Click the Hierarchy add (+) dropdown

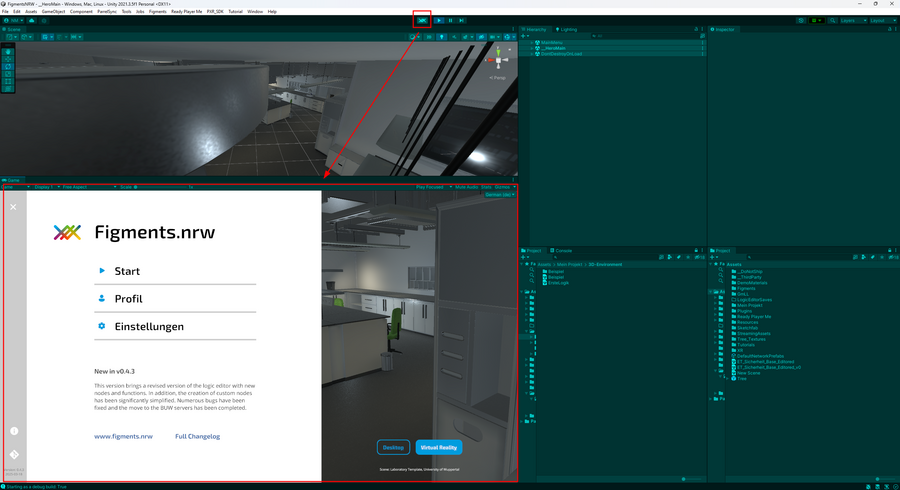coord(525,36)
